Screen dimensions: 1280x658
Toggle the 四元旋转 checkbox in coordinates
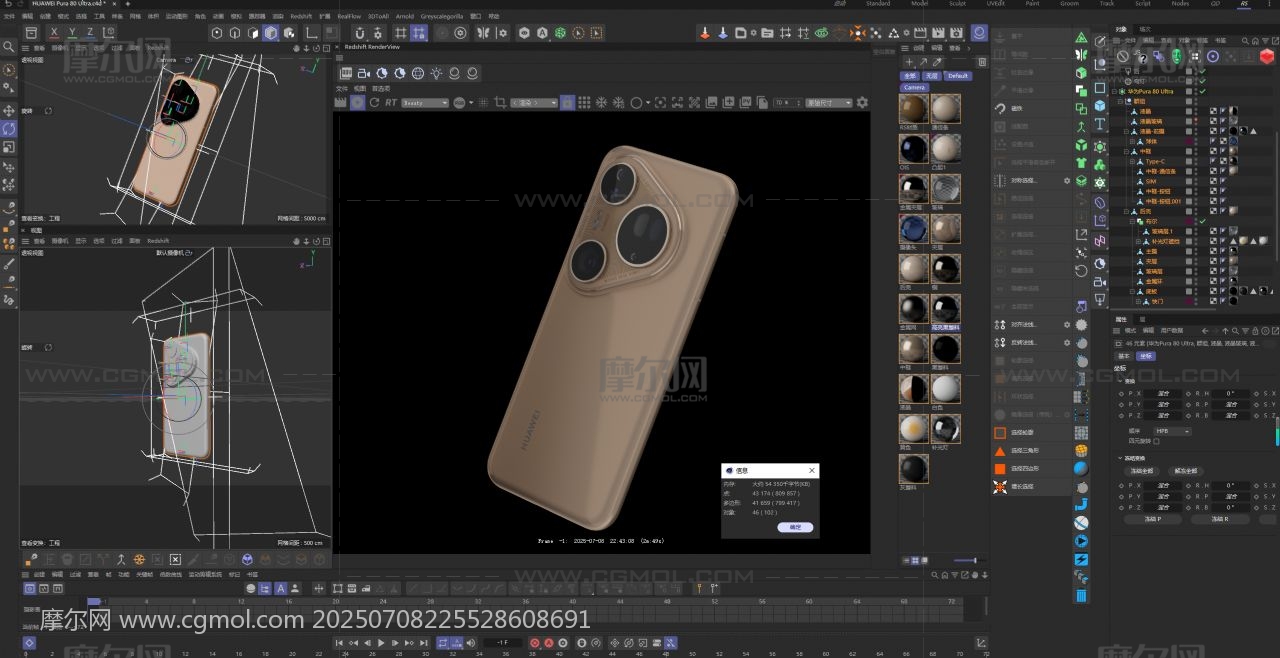1157,440
